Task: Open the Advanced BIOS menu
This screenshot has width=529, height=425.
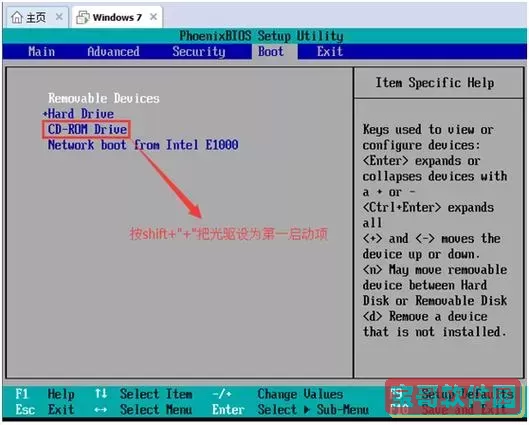Action: click(113, 52)
